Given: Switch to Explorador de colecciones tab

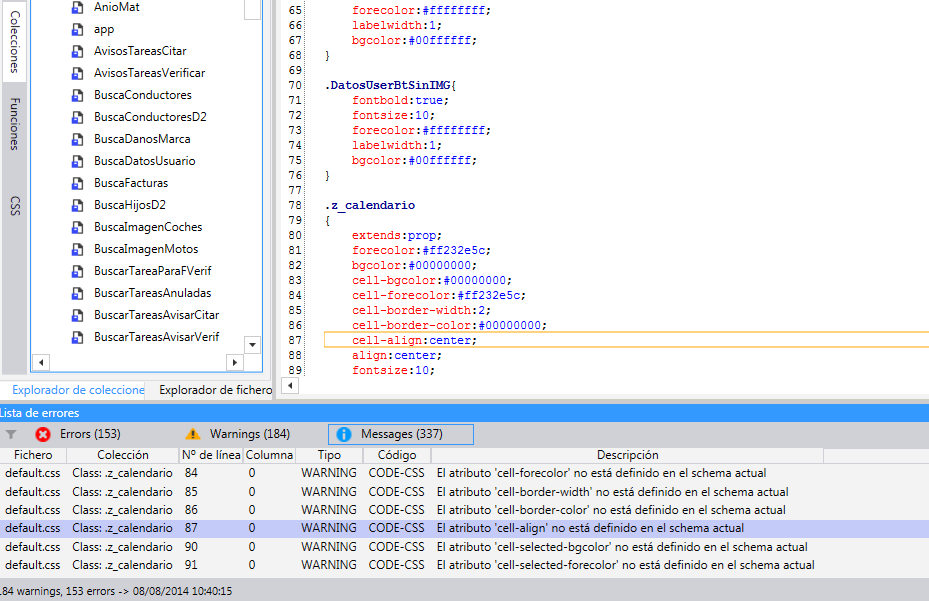Looking at the screenshot, I should [78, 390].
